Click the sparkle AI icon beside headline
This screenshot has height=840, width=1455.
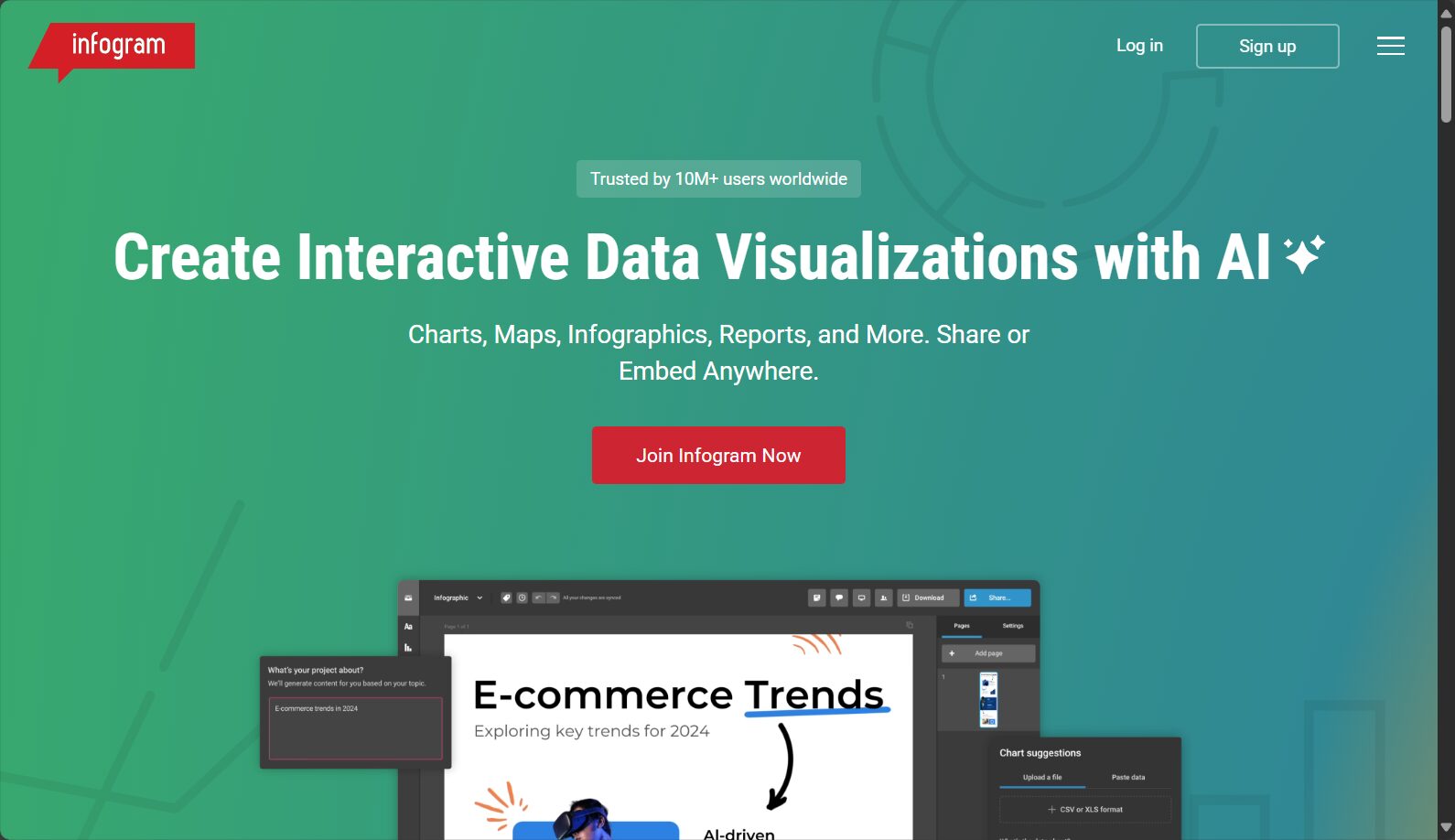click(1304, 254)
